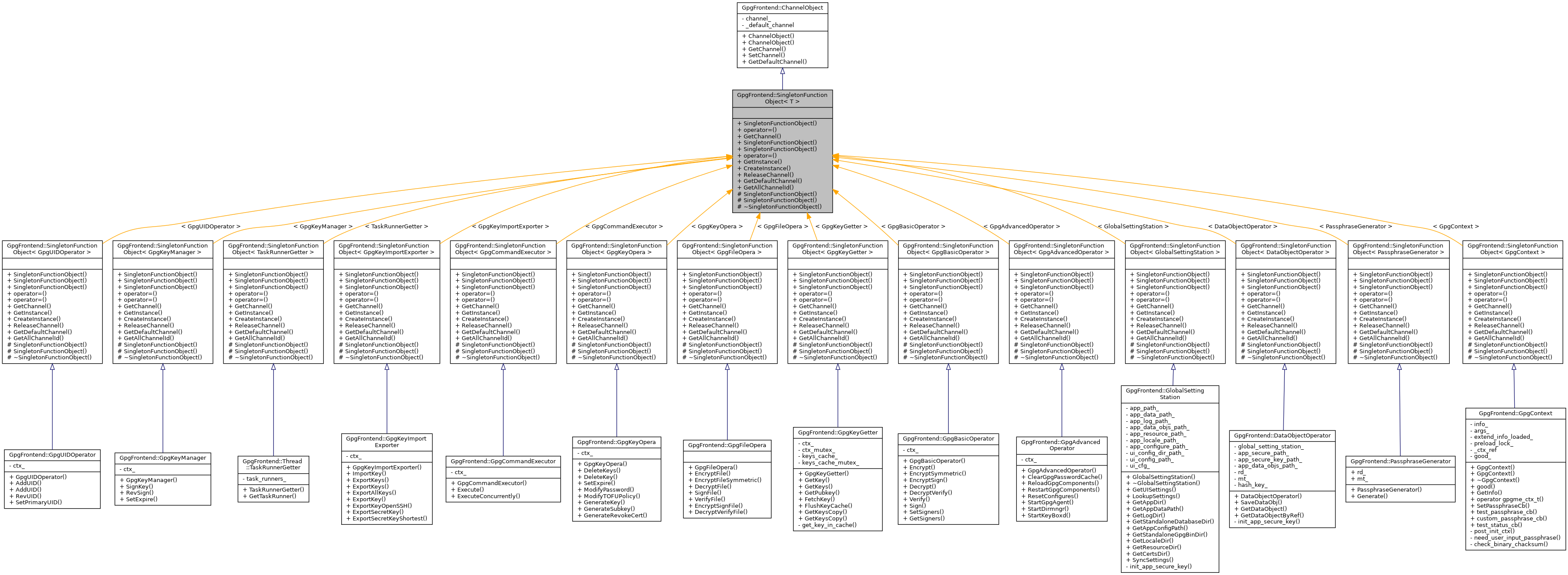The image size is (1568, 575).
Task: Open SingletonFunctionObject< GpgKeyOpera > node header
Action: tap(617, 249)
